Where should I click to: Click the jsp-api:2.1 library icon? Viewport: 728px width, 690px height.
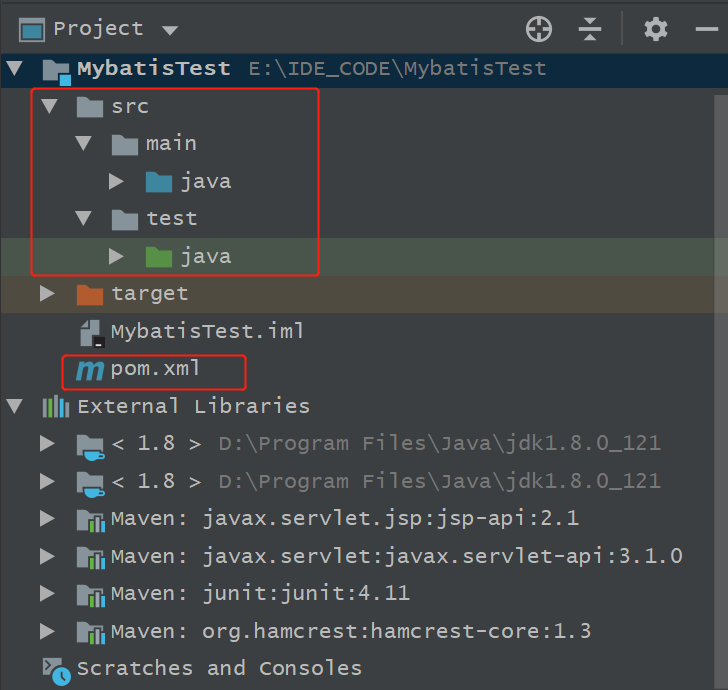pos(91,521)
